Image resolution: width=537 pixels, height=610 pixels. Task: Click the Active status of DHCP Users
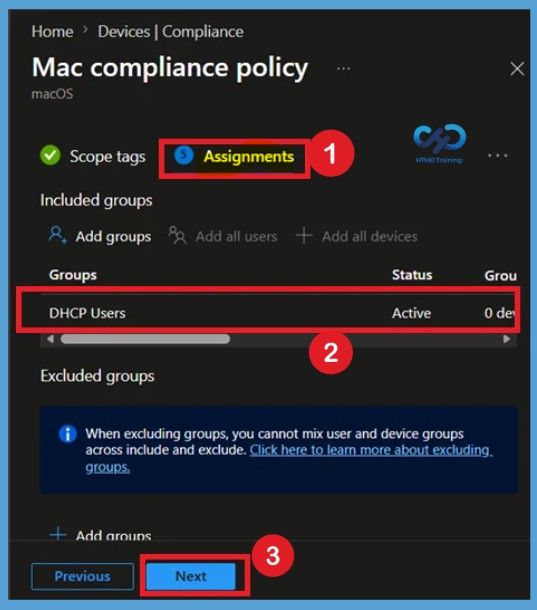click(411, 313)
